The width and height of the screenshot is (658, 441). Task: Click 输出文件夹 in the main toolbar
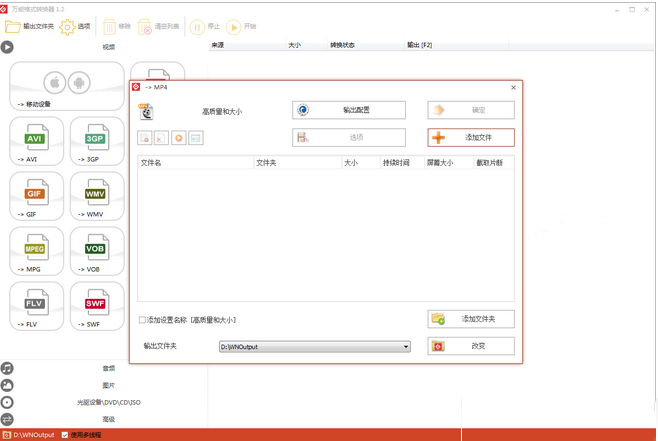coord(30,27)
